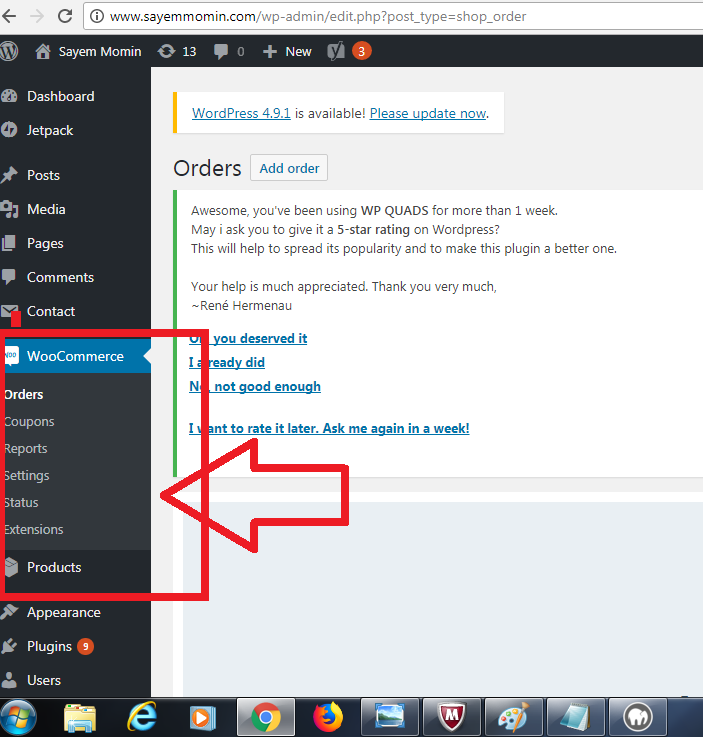
Task: Open the Sayem Momin site link
Action: [100, 51]
